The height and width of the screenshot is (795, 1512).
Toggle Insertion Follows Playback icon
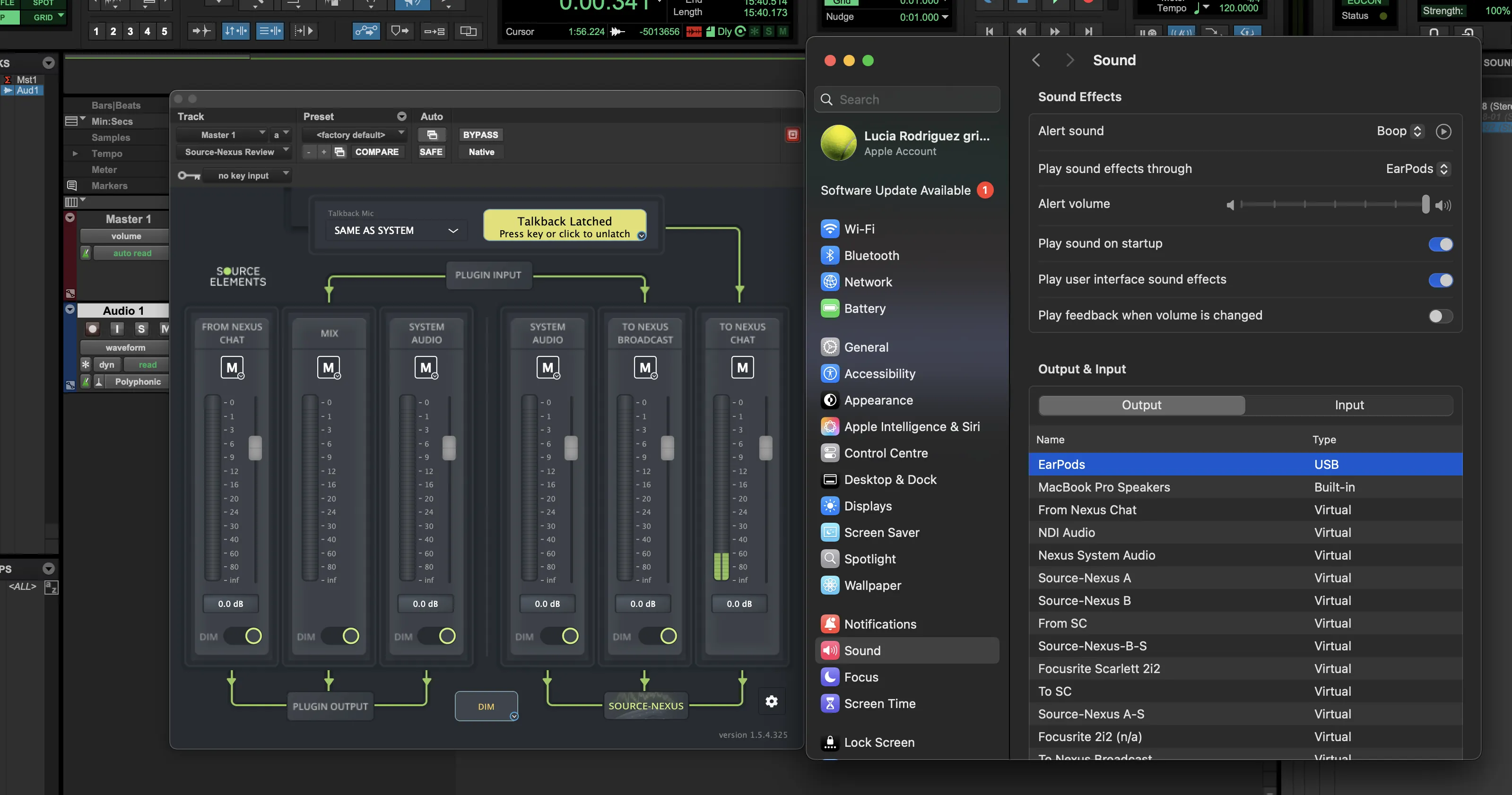pyautogui.click(x=304, y=31)
